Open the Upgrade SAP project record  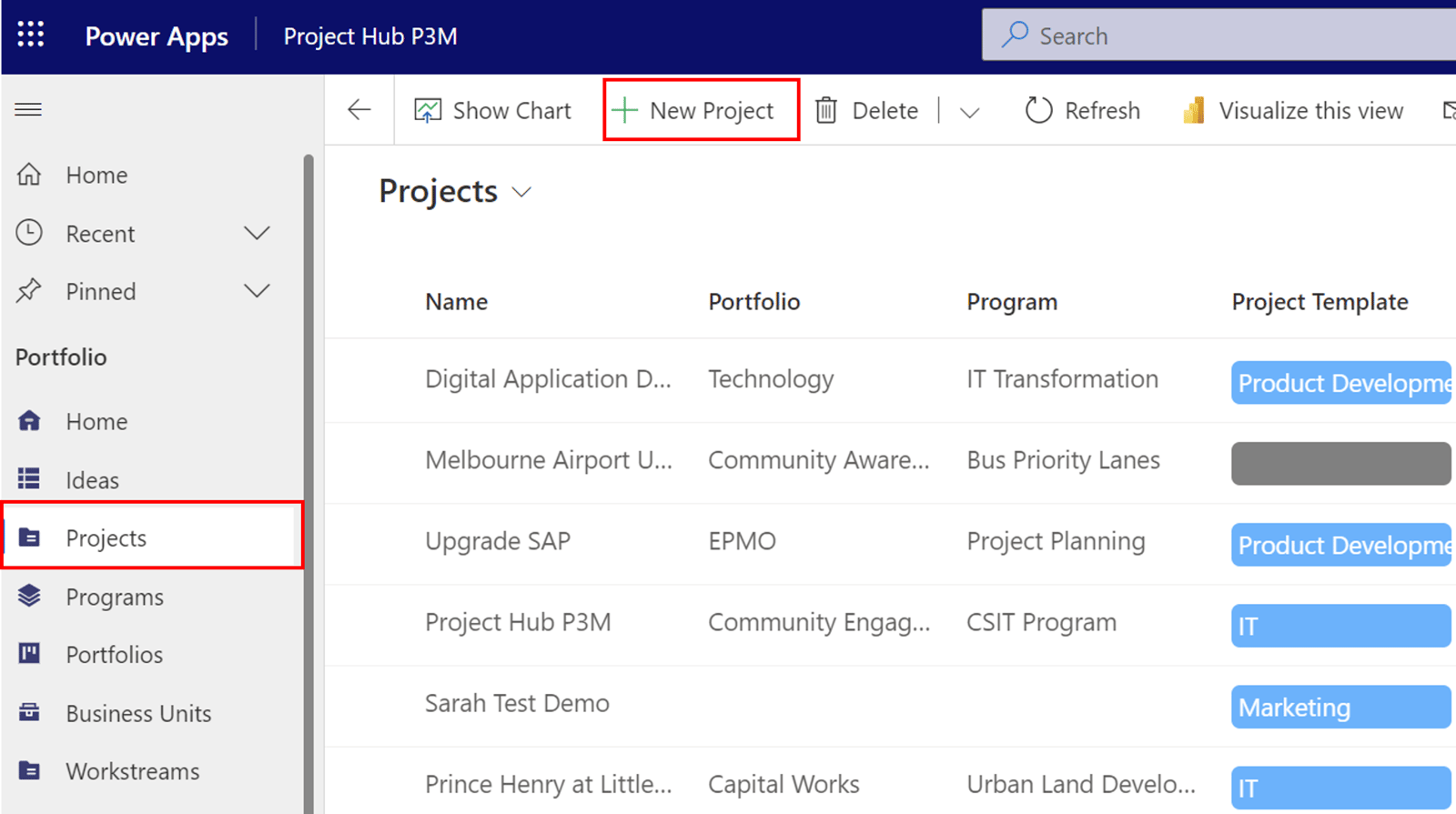coord(498,541)
